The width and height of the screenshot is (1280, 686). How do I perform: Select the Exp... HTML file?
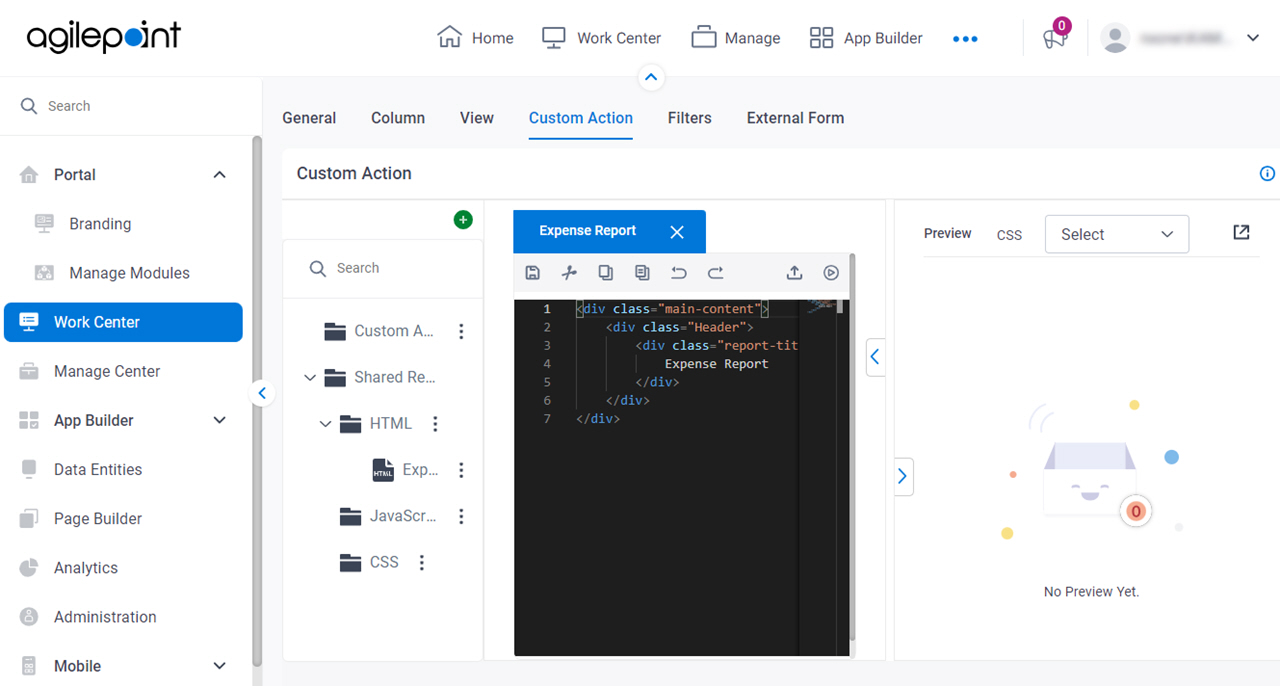[x=405, y=470]
